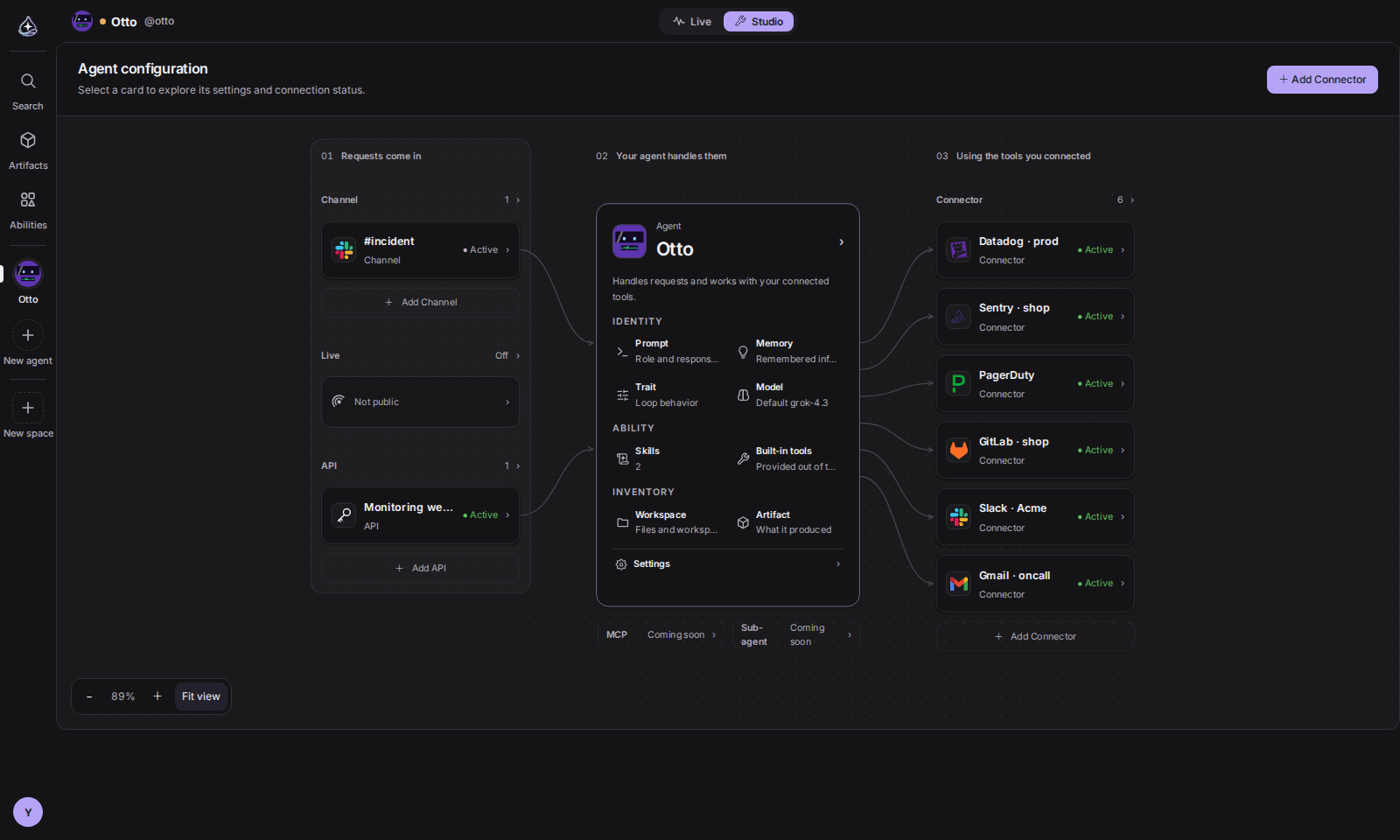Viewport: 1400px width, 840px height.
Task: Click Add Connector button at top right
Action: tap(1322, 80)
